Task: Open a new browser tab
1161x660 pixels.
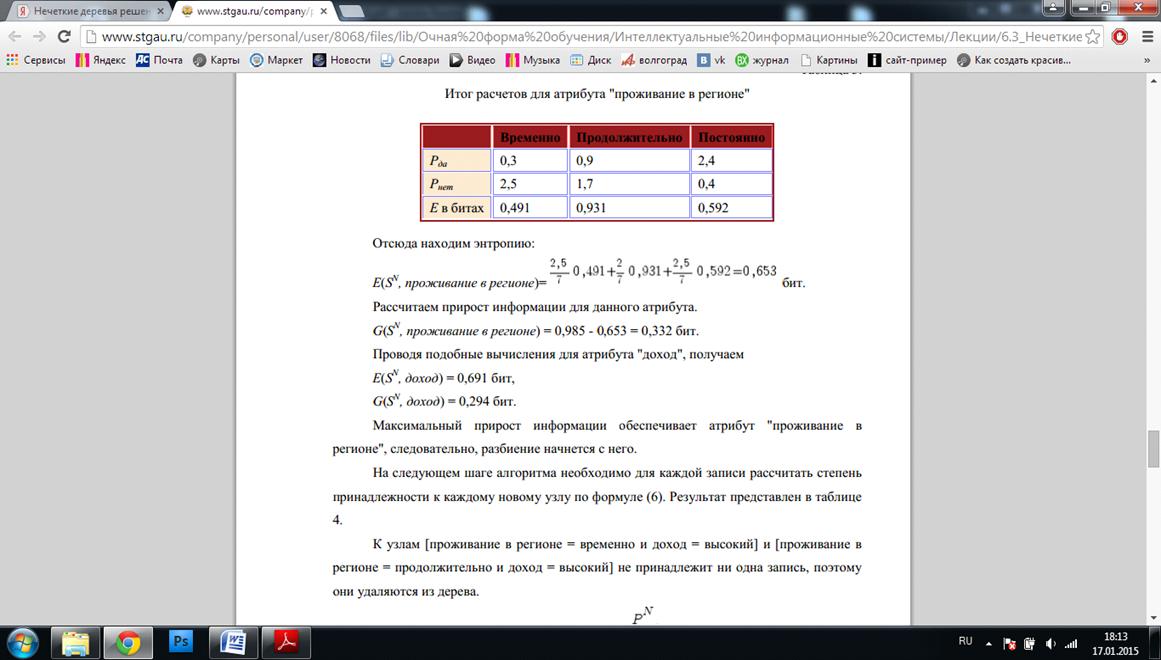Action: (351, 11)
